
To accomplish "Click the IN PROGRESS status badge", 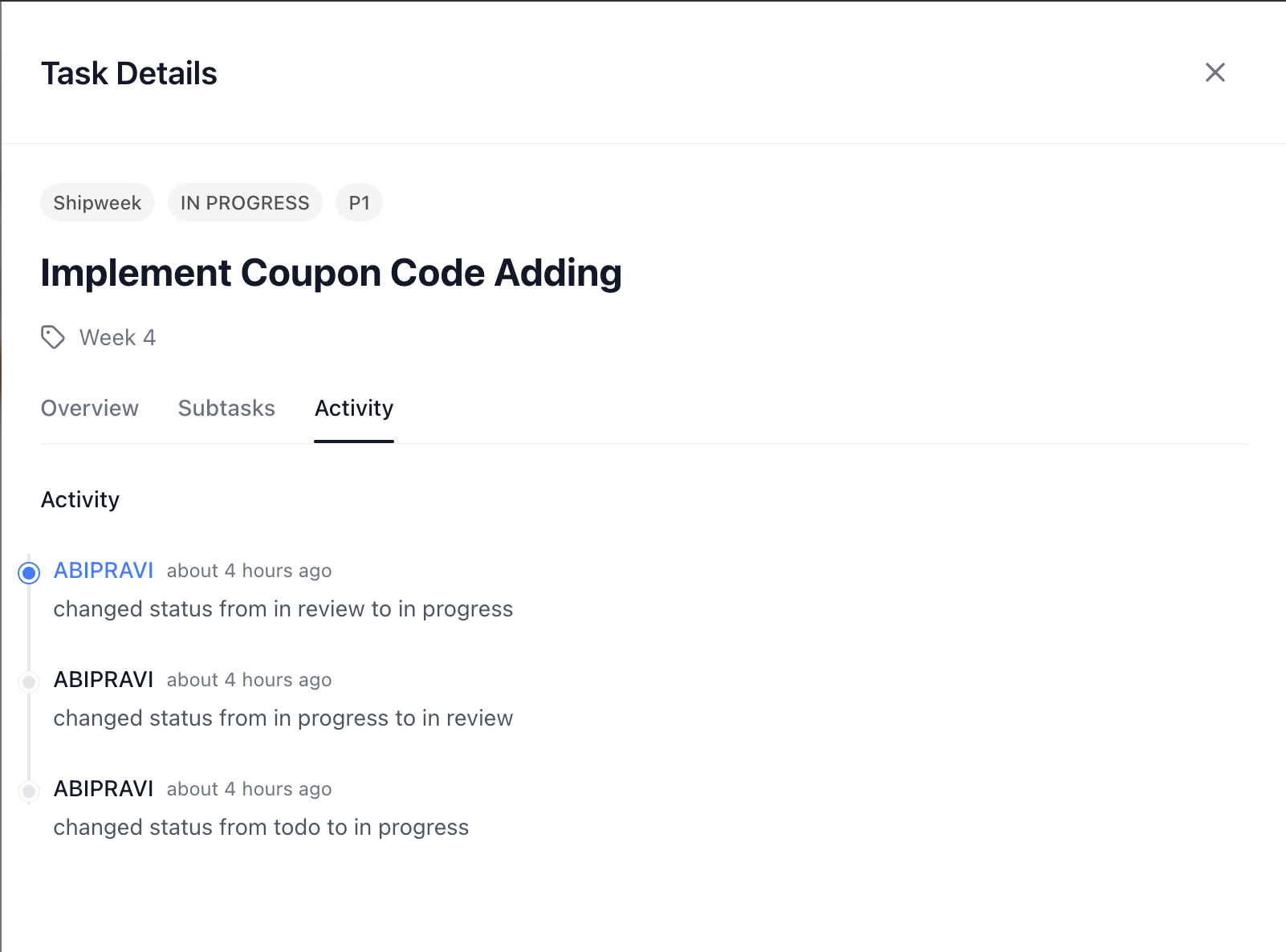I will (245, 202).
